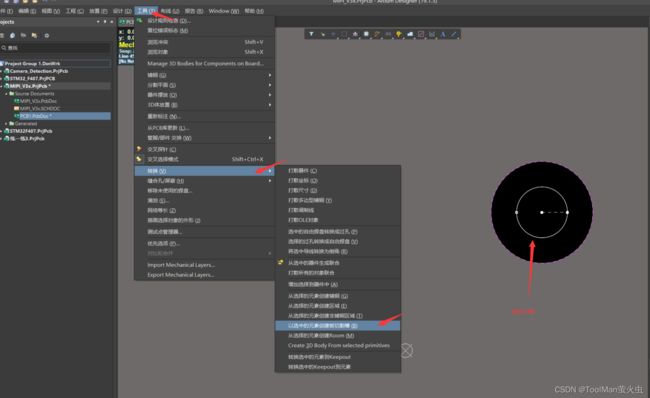Screen dimensions: 650x398
Task: Expand the Pin/Part Swapping (W) submenu arrow
Action: tap(270, 138)
